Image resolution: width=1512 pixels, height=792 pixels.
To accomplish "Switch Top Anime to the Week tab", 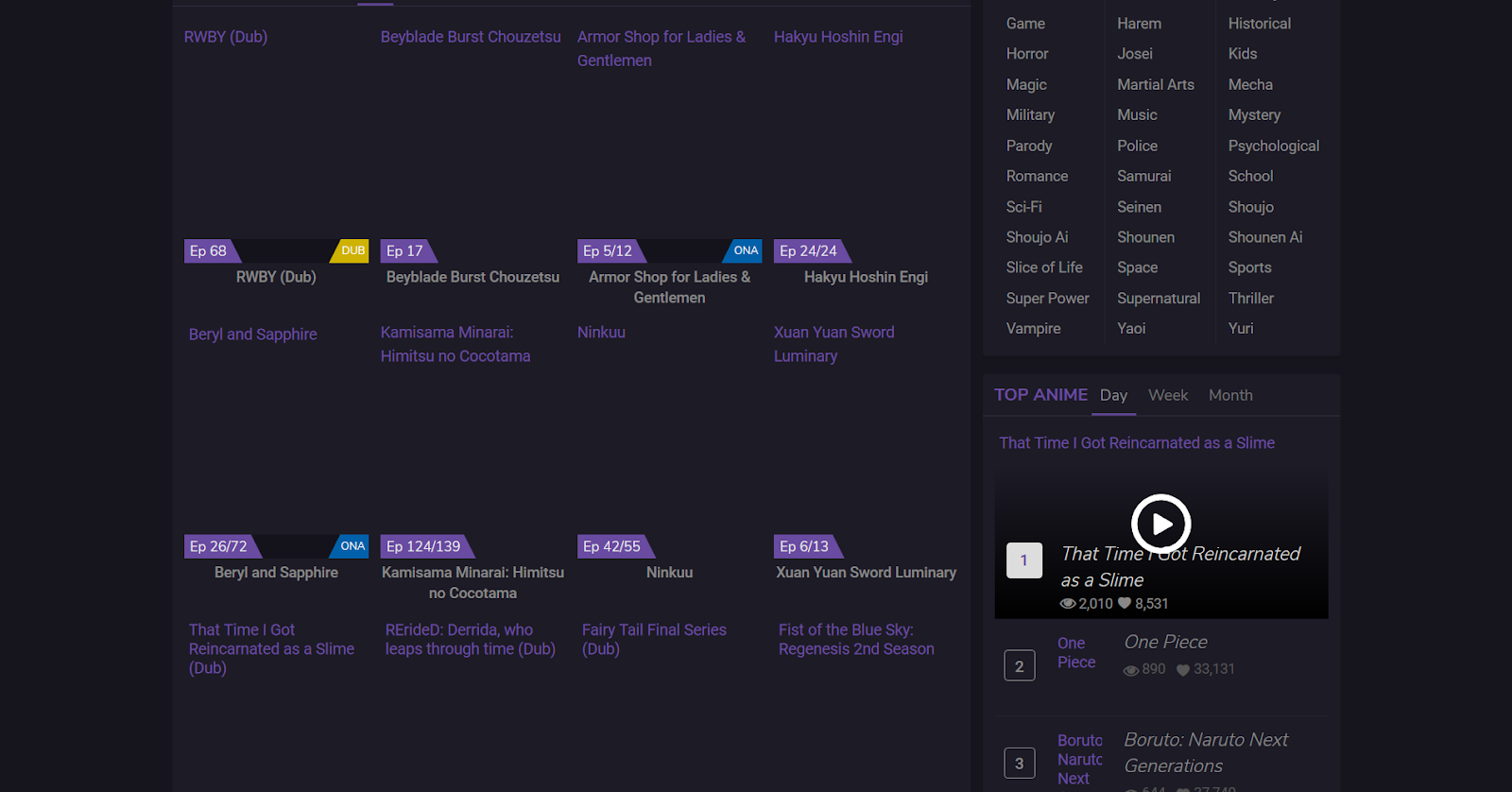I will point(1168,395).
